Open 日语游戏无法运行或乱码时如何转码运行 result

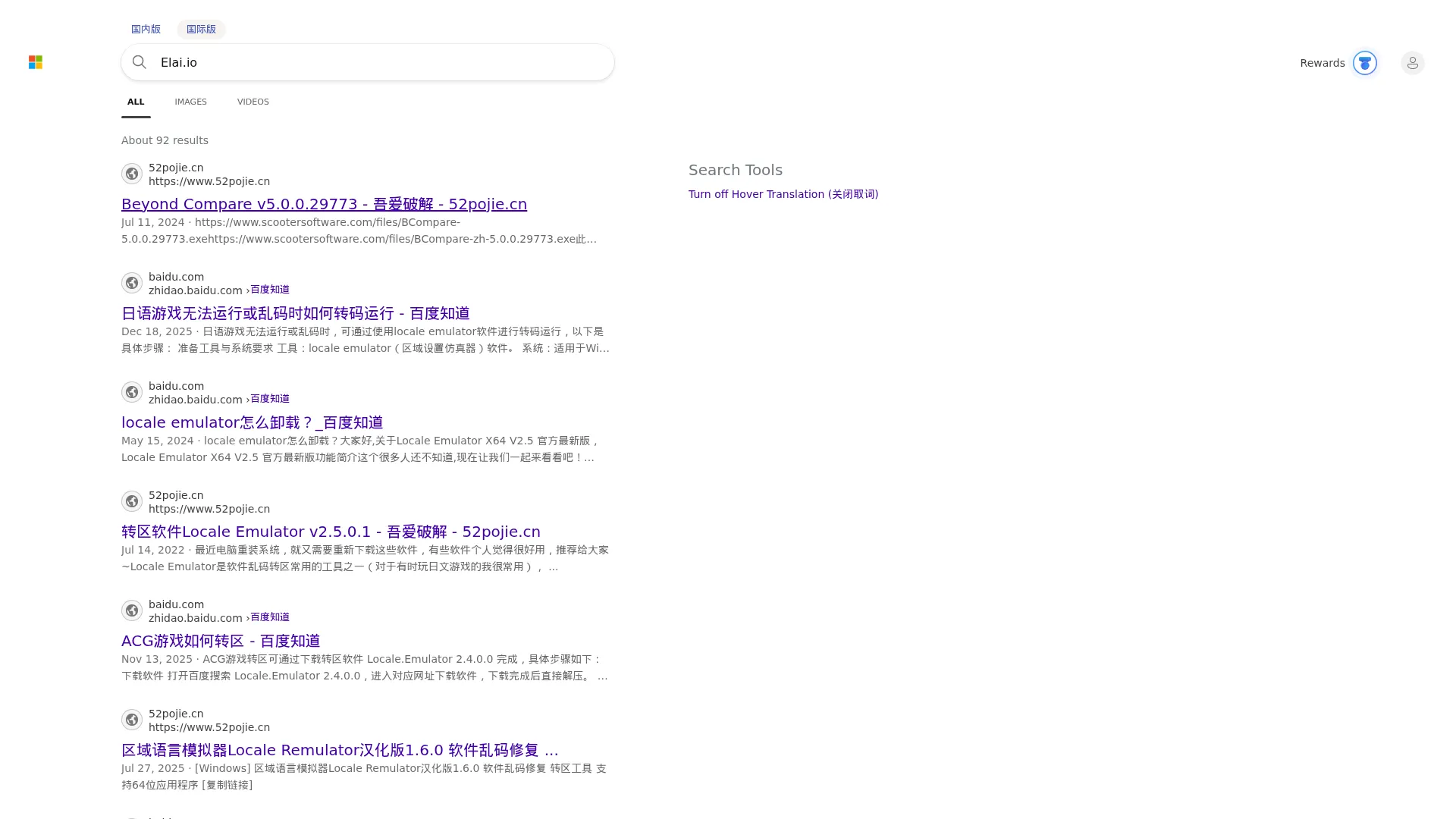[296, 313]
